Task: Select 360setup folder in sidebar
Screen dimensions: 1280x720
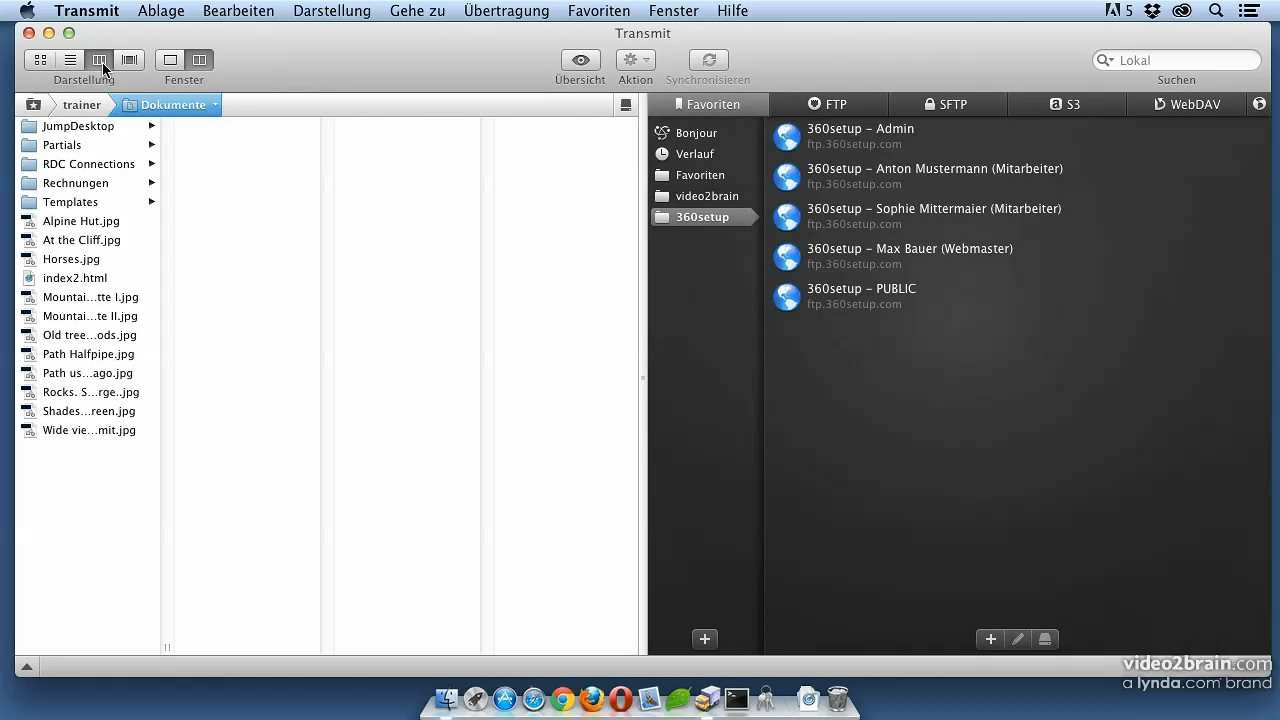Action: (704, 217)
